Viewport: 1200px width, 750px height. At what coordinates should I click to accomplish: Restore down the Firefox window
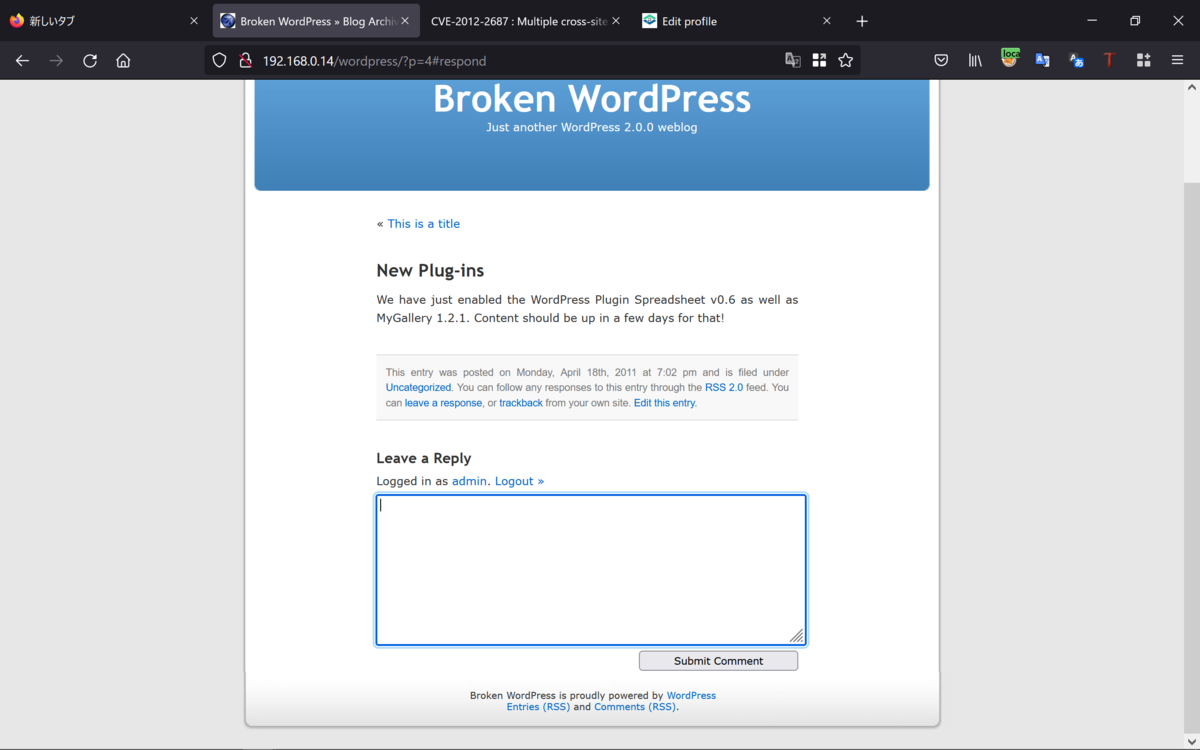(1135, 21)
